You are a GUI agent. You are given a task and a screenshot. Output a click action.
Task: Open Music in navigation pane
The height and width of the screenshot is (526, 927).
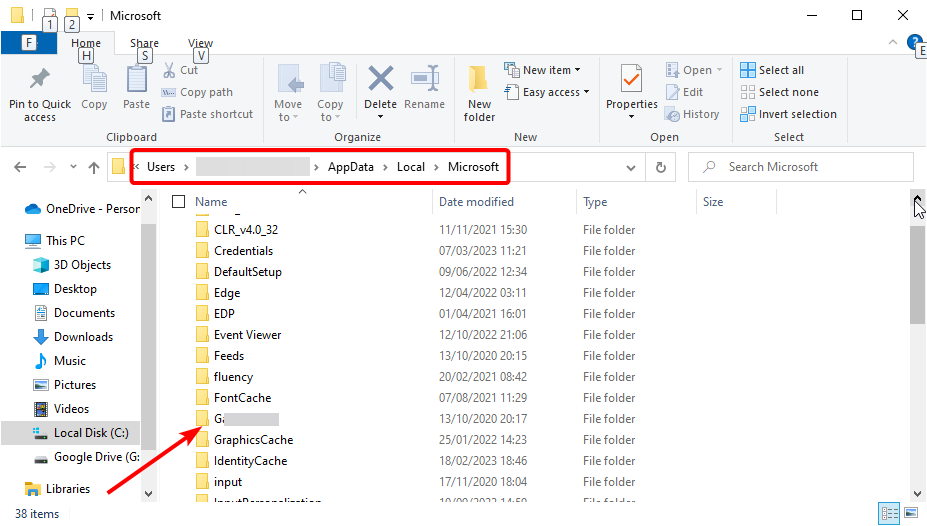(x=60, y=361)
